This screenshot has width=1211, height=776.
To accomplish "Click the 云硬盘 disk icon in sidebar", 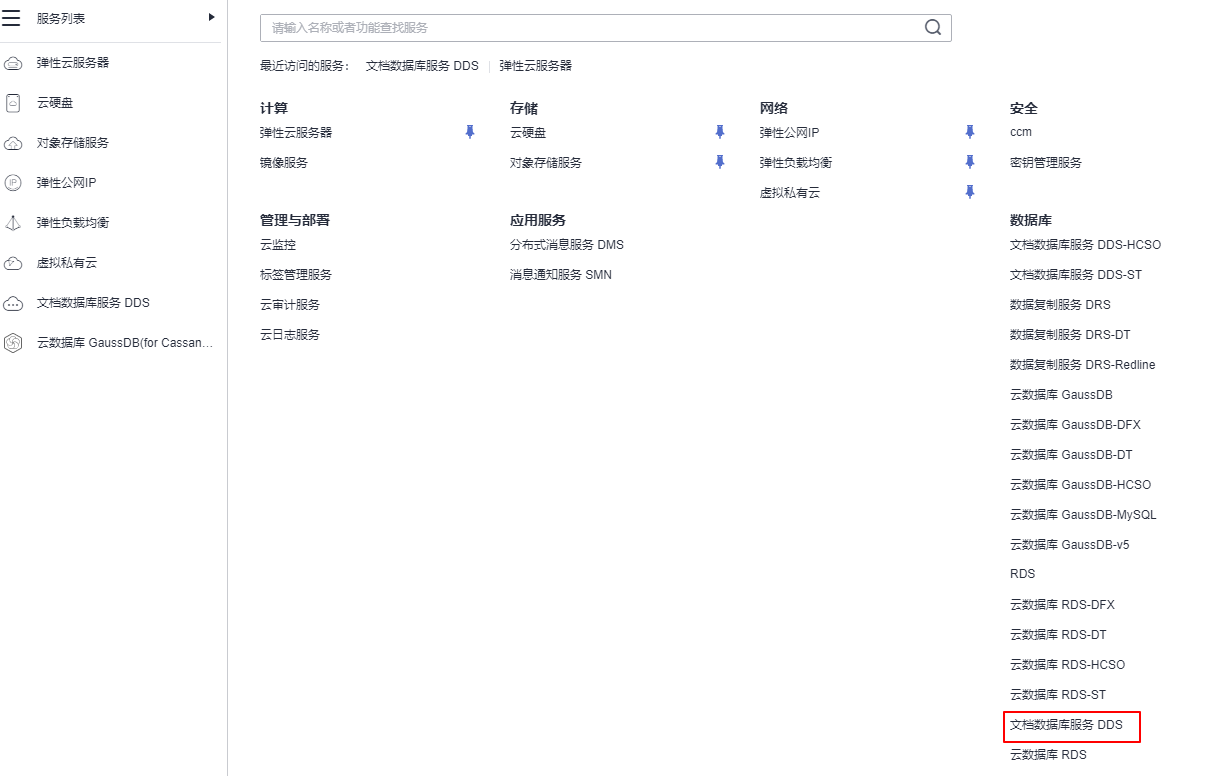I will tap(12, 102).
